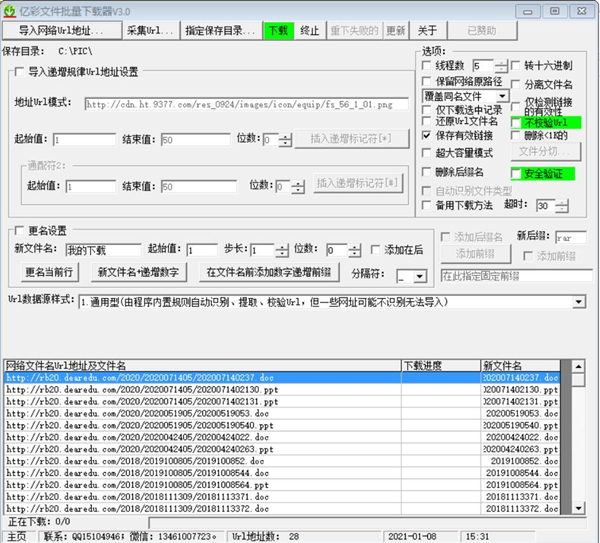The height and width of the screenshot is (543, 600).
Task: Click the 新文件名 text field
Action: point(103,250)
